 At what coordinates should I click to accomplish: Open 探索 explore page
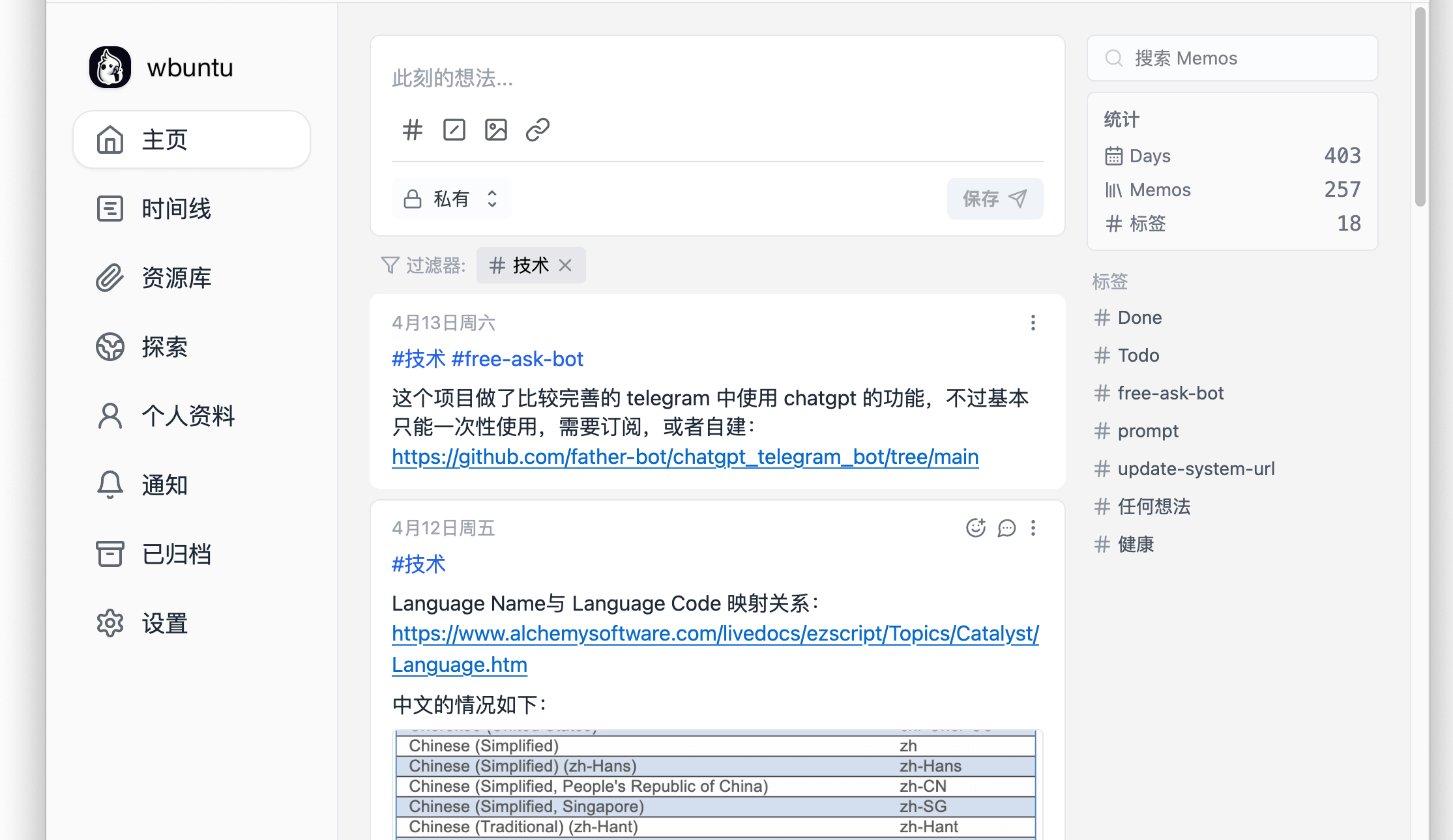pyautogui.click(x=164, y=347)
